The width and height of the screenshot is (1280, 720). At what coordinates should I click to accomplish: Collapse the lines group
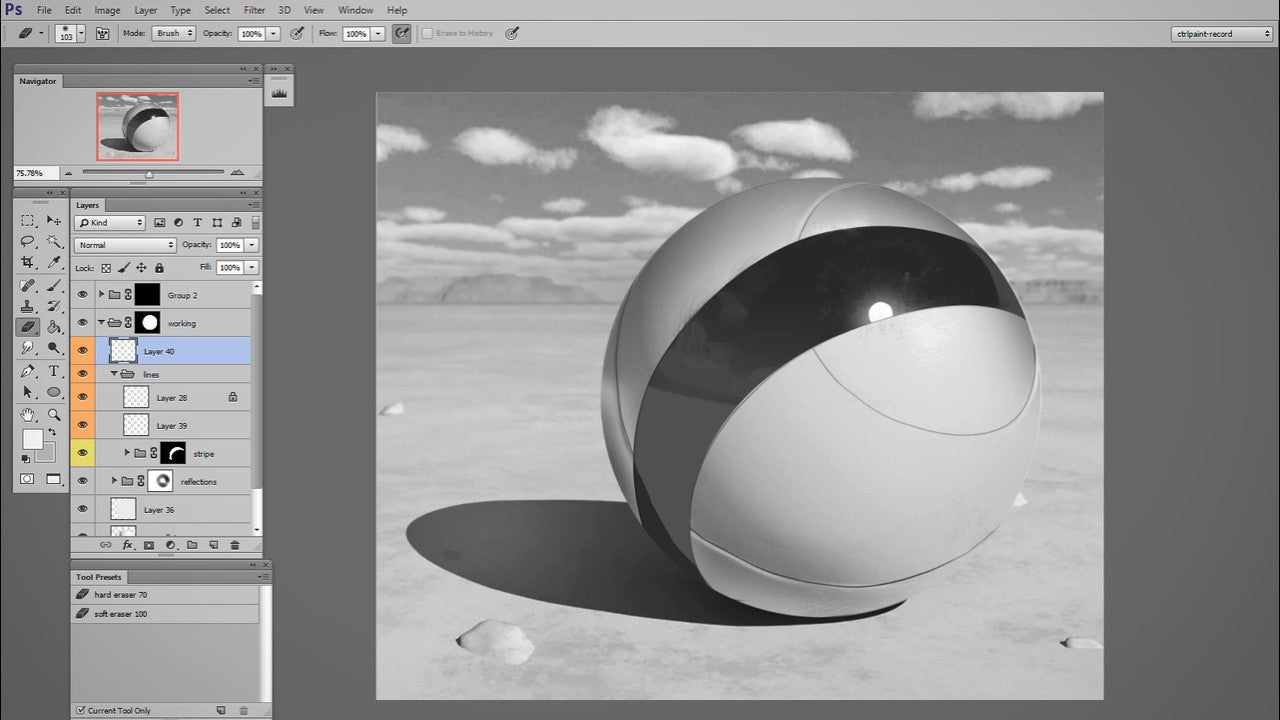point(113,373)
